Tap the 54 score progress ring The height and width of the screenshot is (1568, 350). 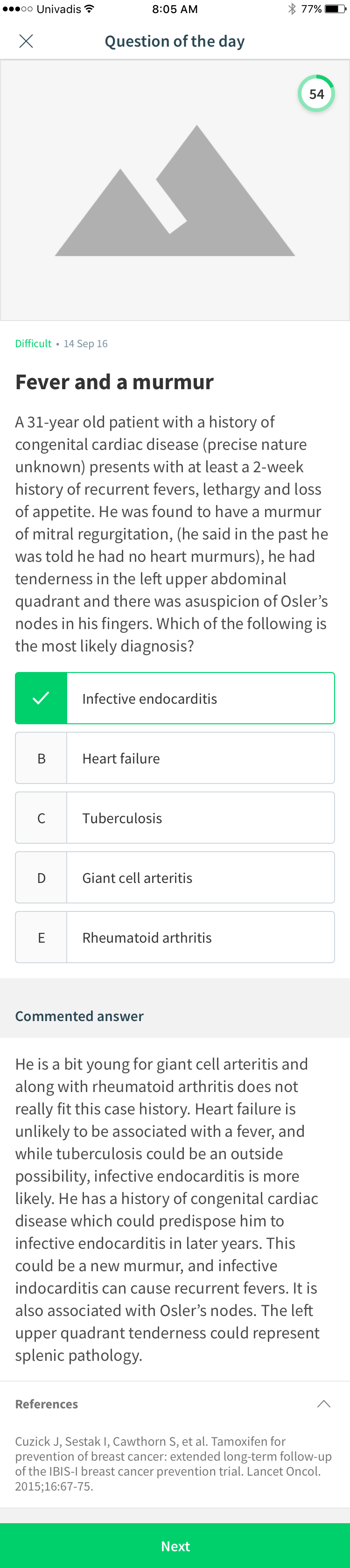316,94
